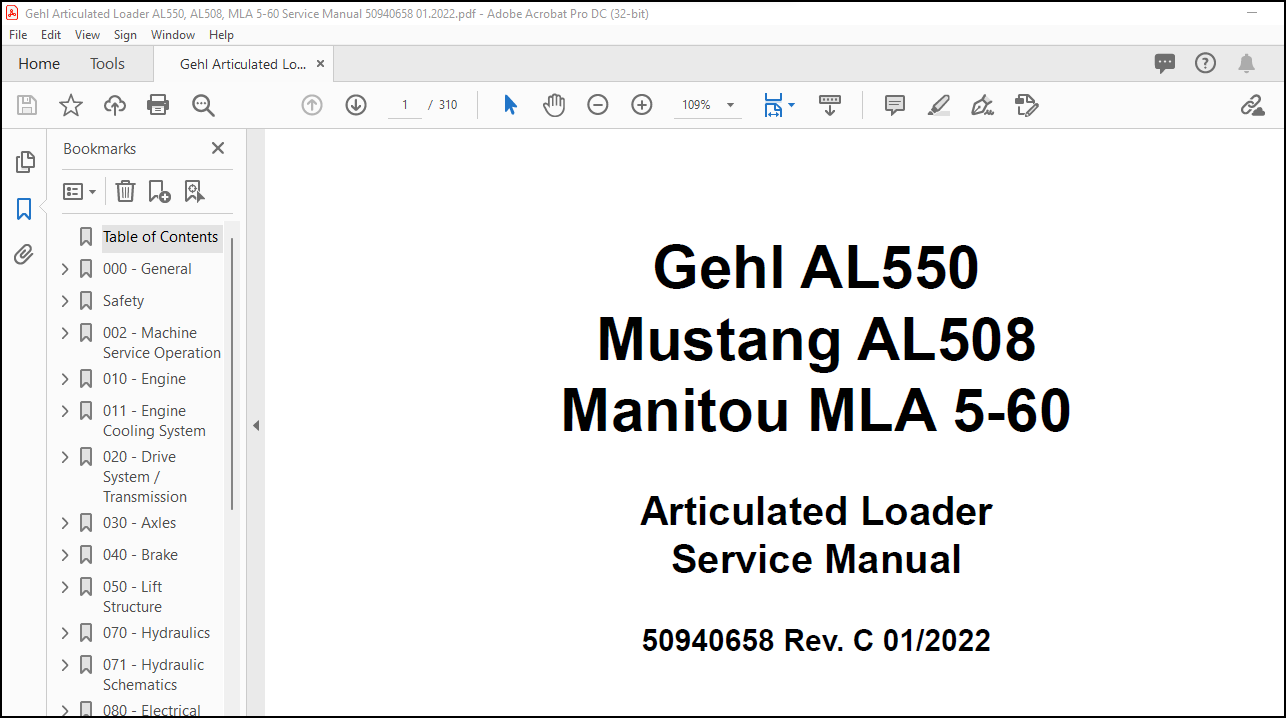Viewport: 1286px width, 718px height.
Task: Activate the Selection arrow tool
Action: [510, 105]
